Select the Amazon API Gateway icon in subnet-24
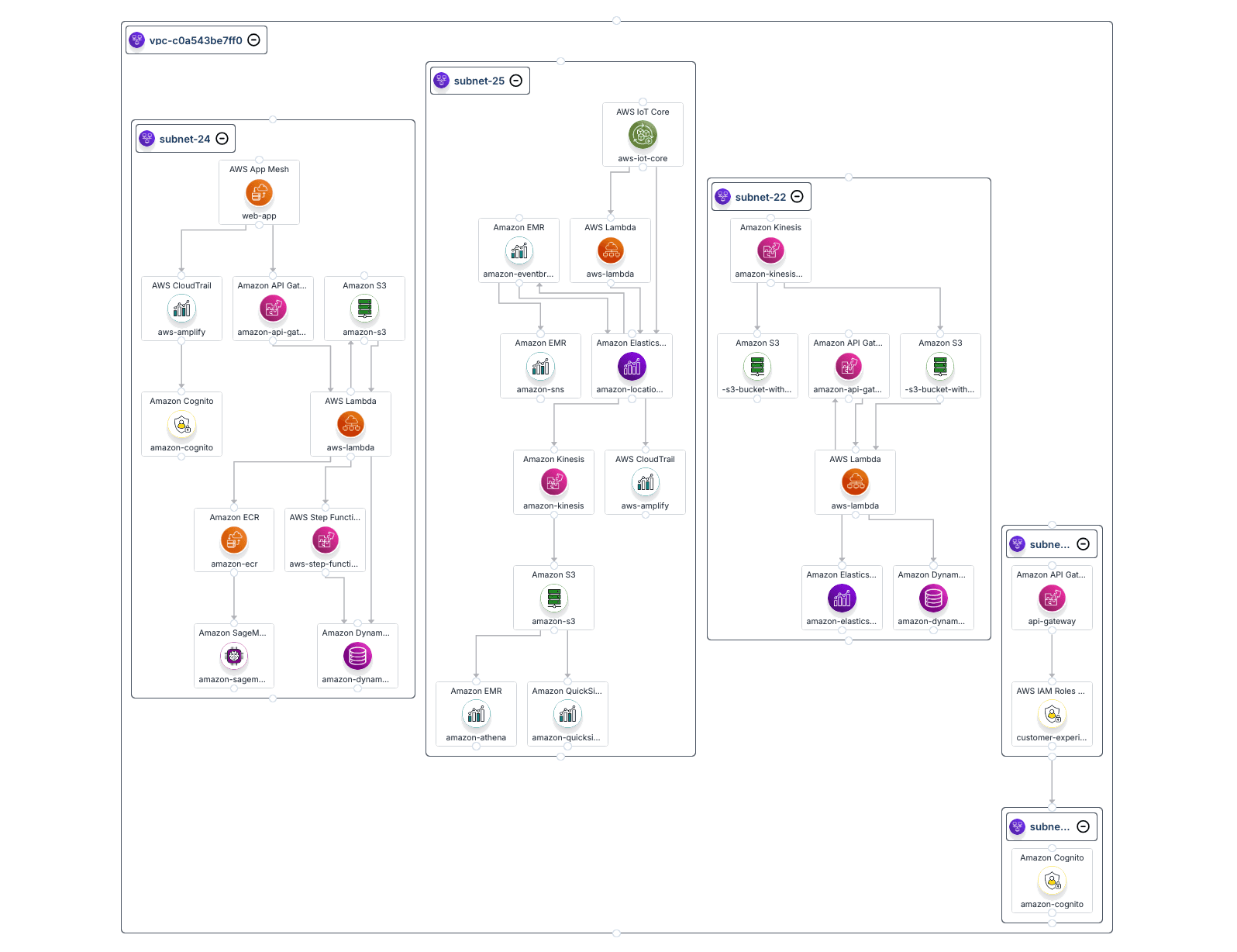1237x952 pixels. (273, 309)
